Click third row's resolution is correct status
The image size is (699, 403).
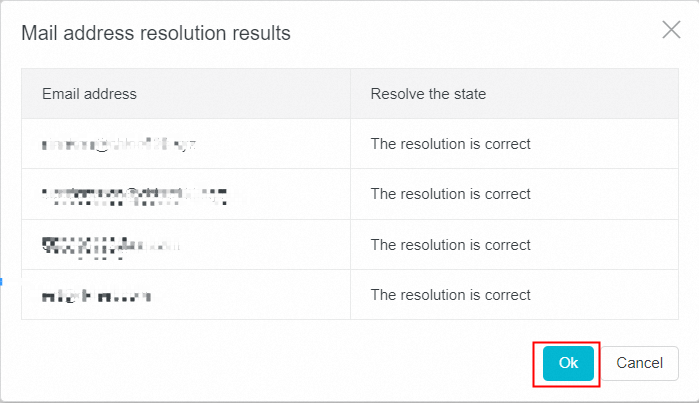pyautogui.click(x=450, y=245)
